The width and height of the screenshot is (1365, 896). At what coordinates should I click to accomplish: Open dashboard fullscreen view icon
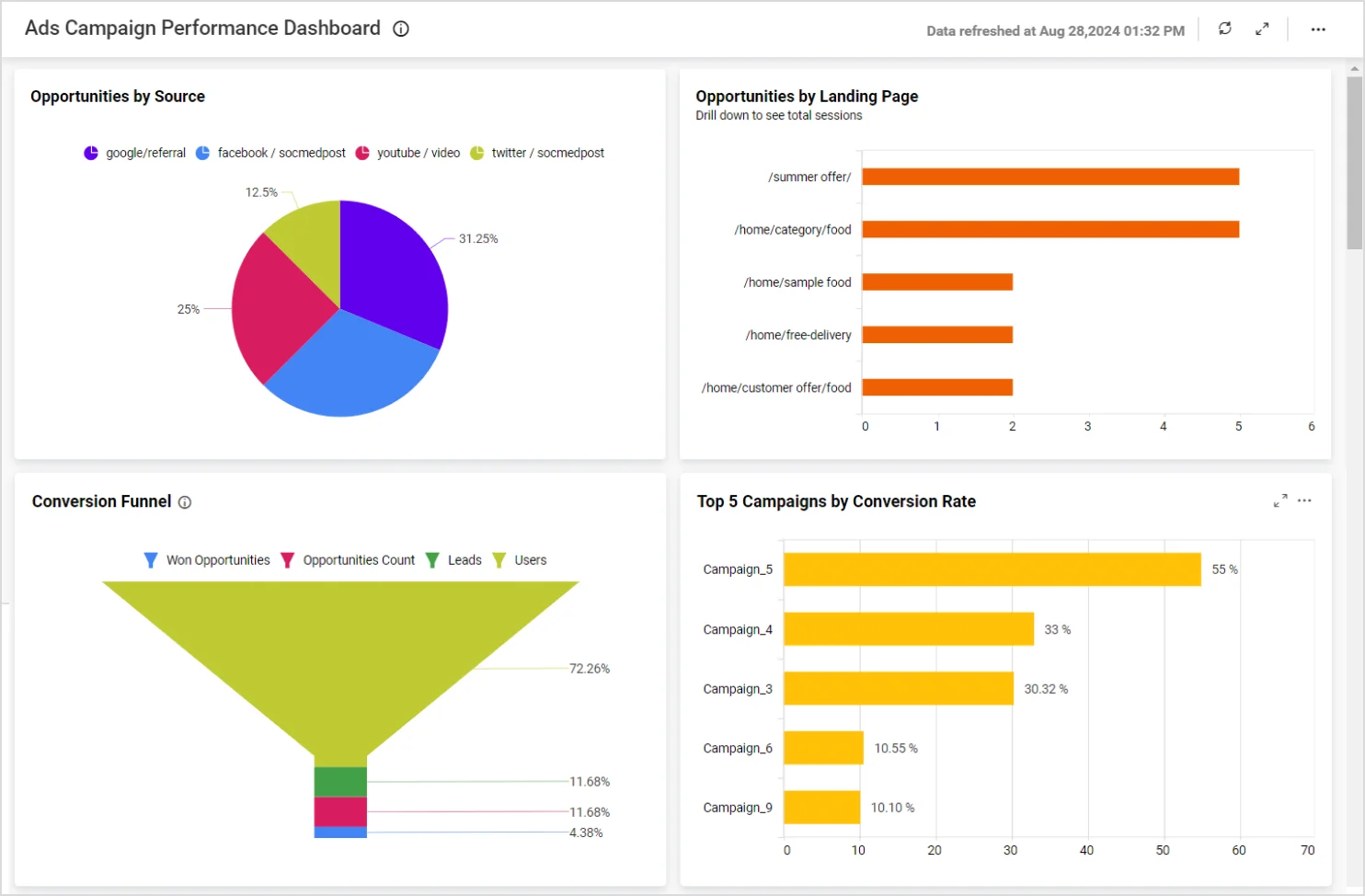pyautogui.click(x=1262, y=29)
